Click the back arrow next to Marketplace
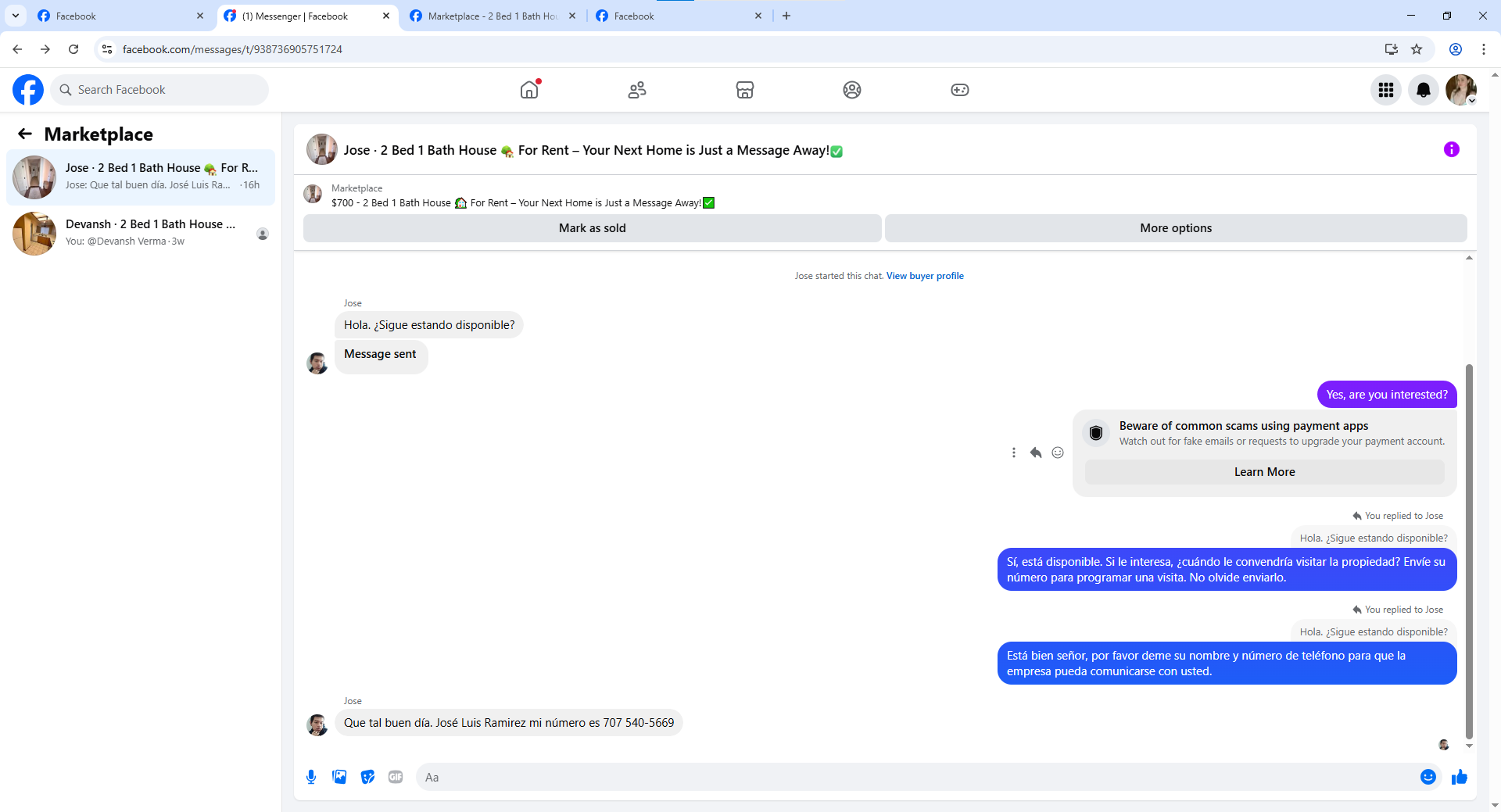This screenshot has height=812, width=1501. 25,134
